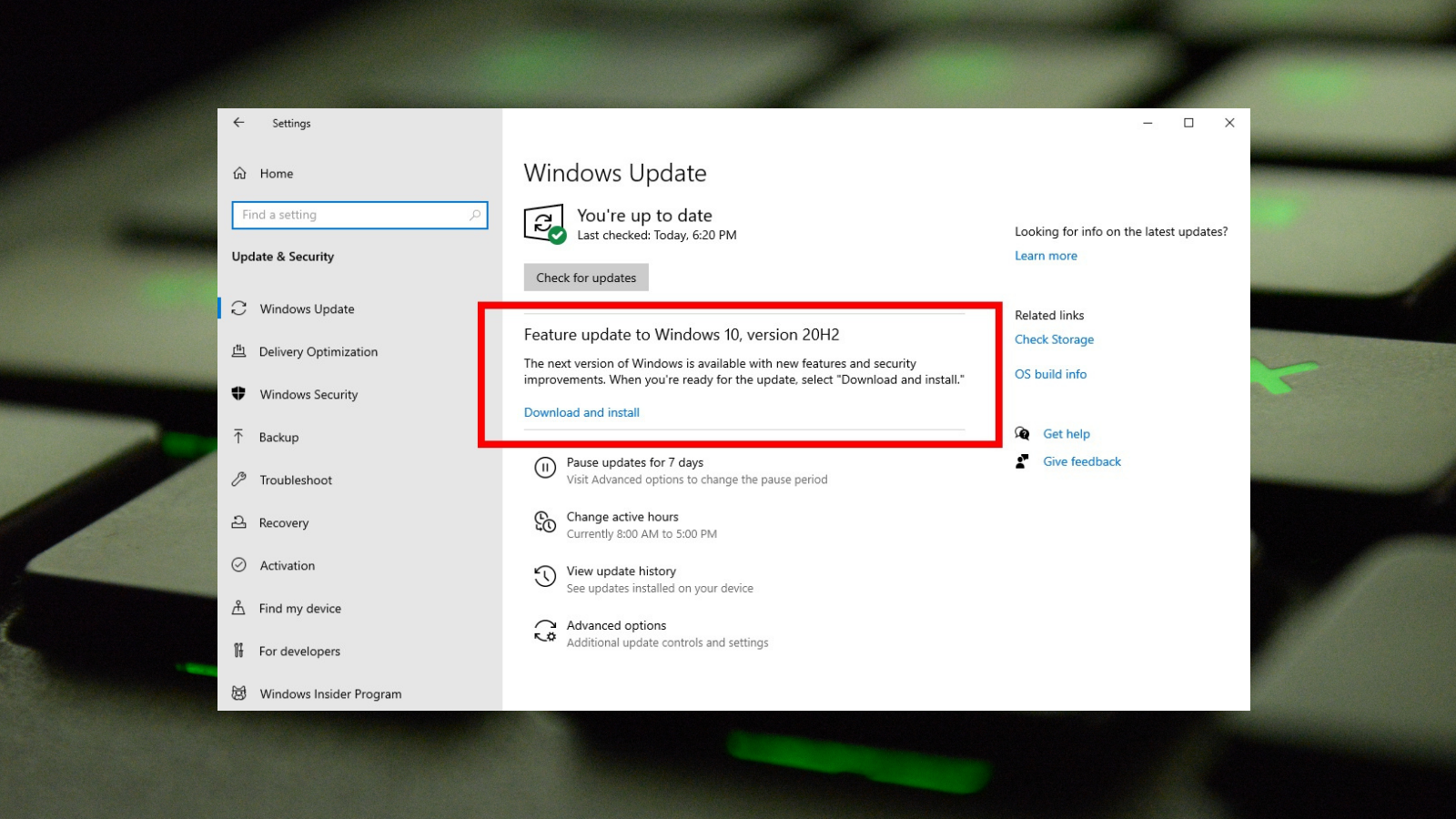Open Change active hours settings
1456x819 pixels.
point(622,516)
